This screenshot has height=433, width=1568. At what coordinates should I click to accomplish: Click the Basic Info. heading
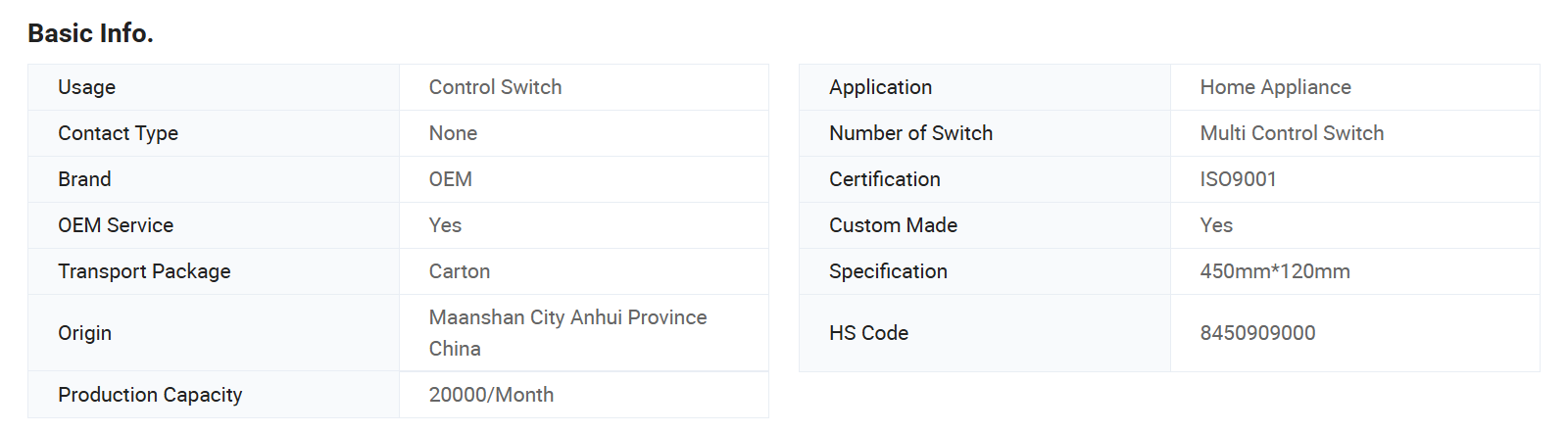[x=90, y=33]
